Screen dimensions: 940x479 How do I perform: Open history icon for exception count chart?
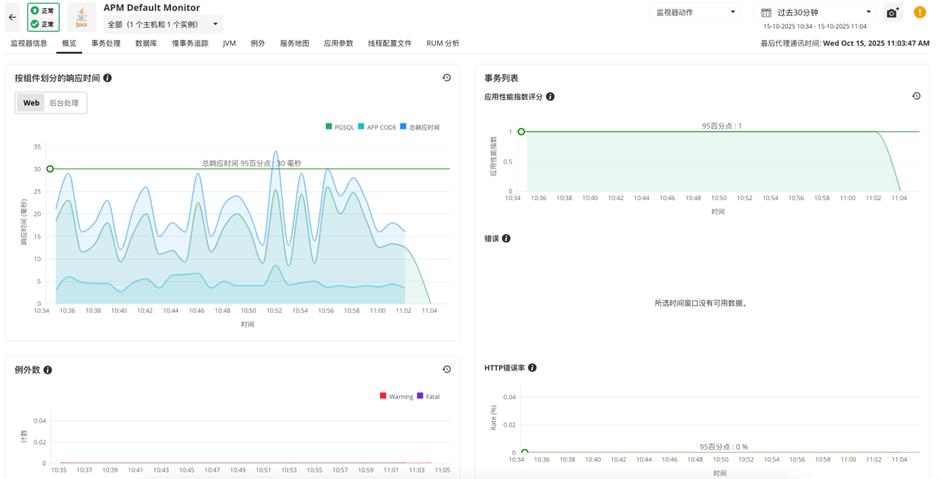pos(447,370)
